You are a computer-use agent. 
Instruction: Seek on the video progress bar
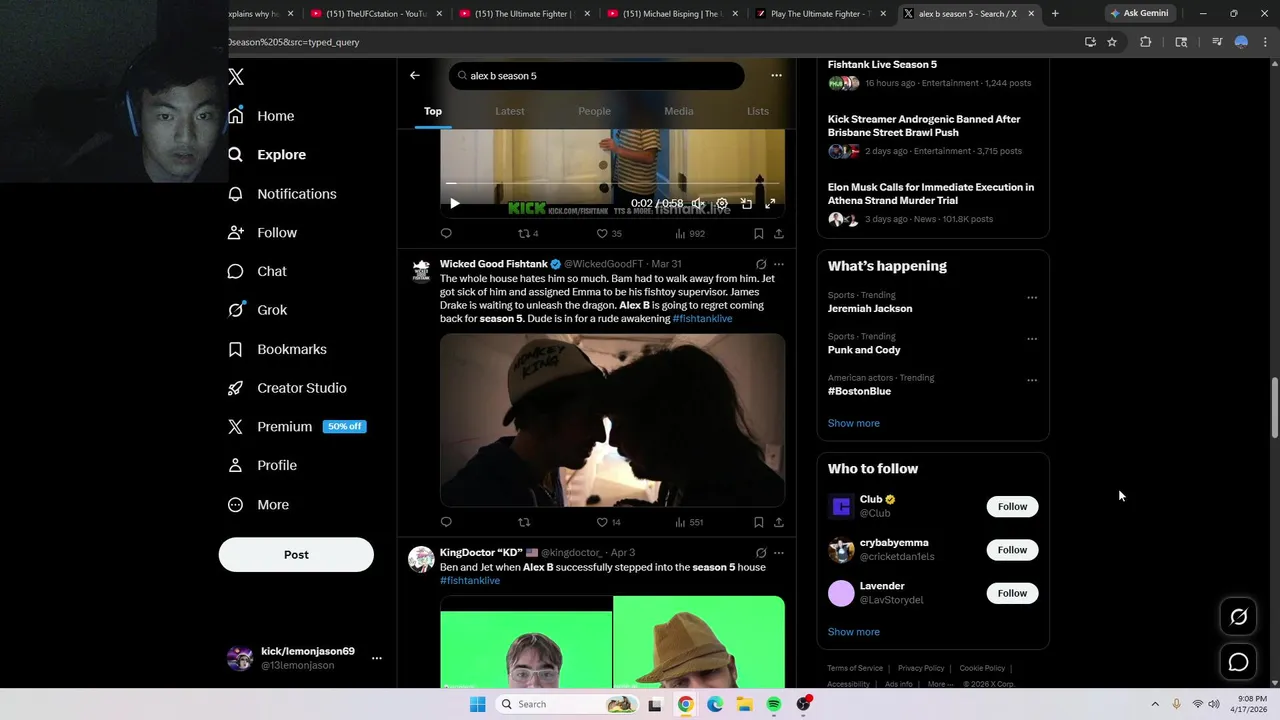(612, 183)
